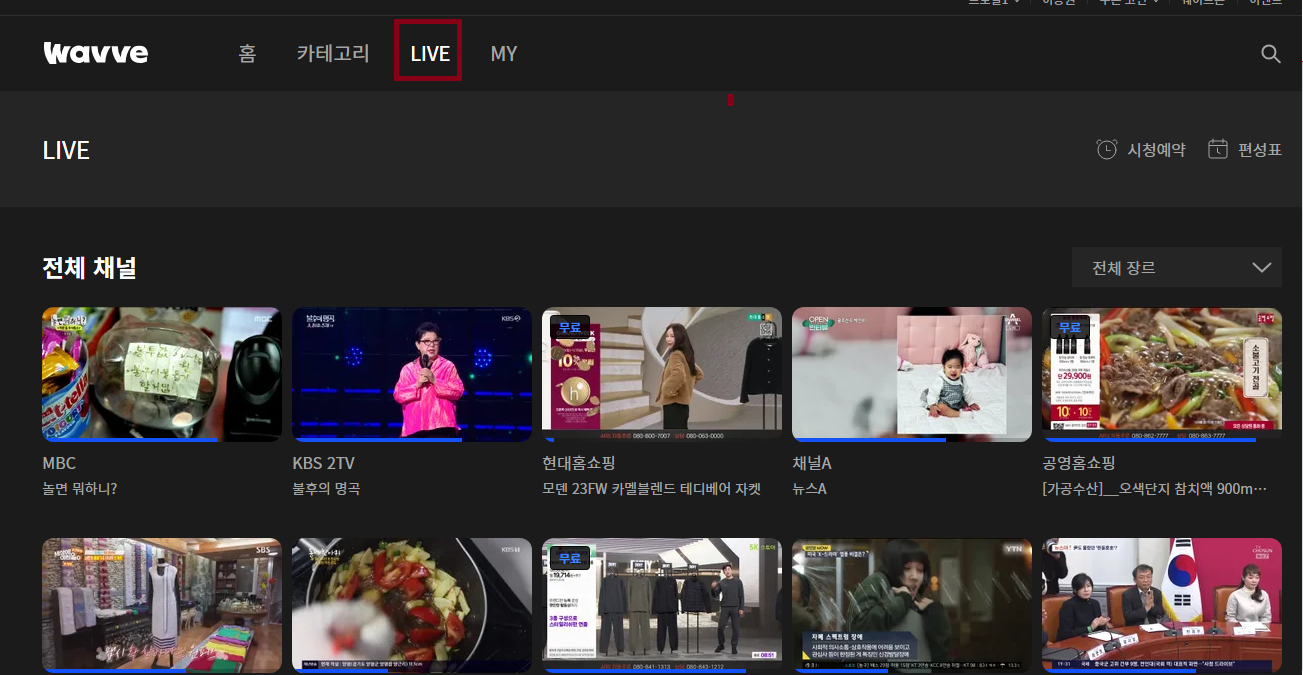Open the KBS1 cooking pan thumbnail

412,606
